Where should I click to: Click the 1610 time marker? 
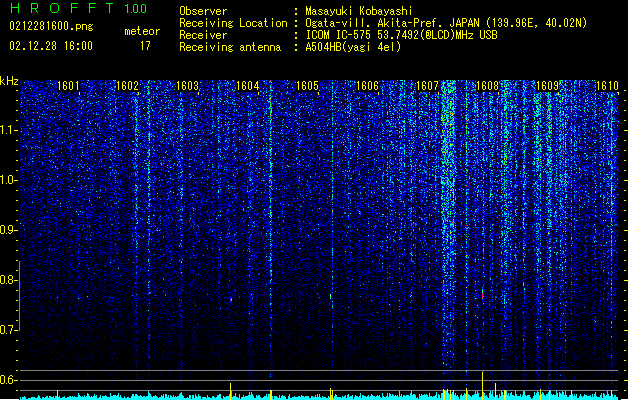607,86
